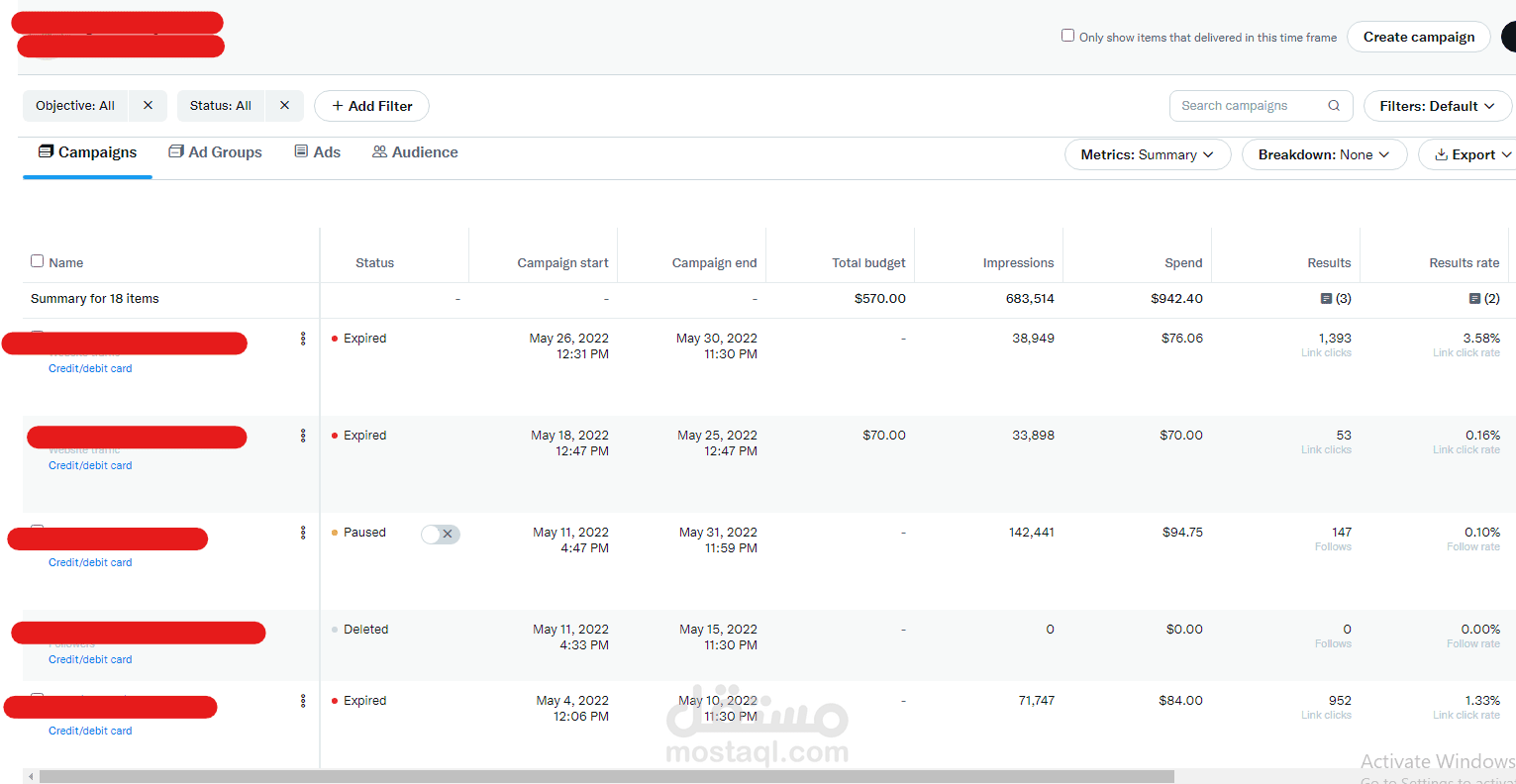Viewport: 1516px width, 784px height.
Task: Click the impressions value 142,441
Action: point(1032,533)
